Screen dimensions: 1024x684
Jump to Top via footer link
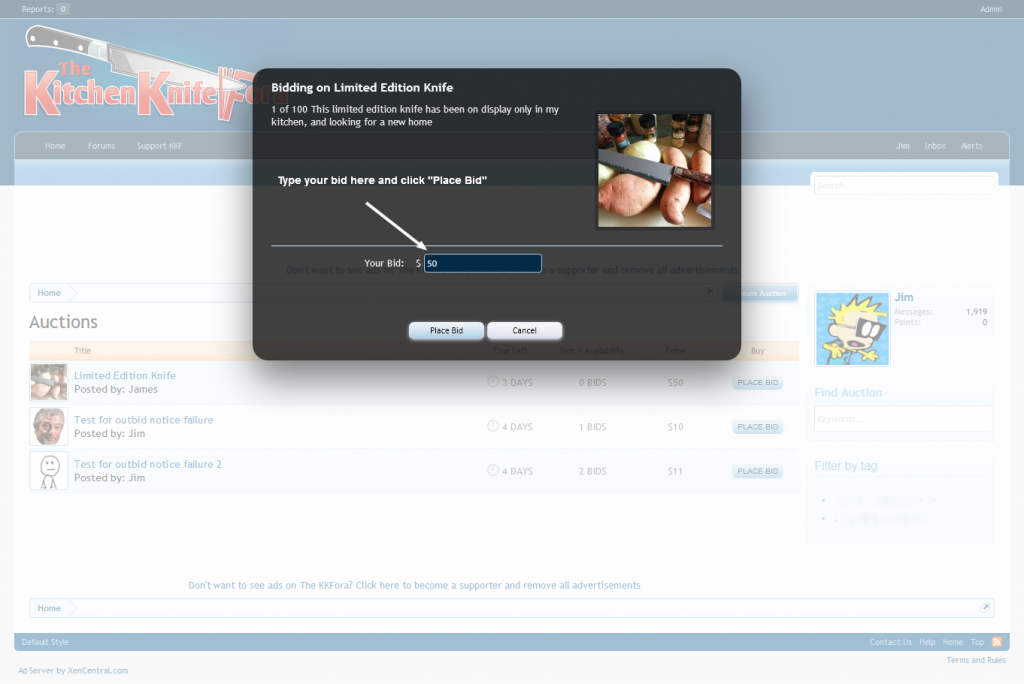pos(977,642)
